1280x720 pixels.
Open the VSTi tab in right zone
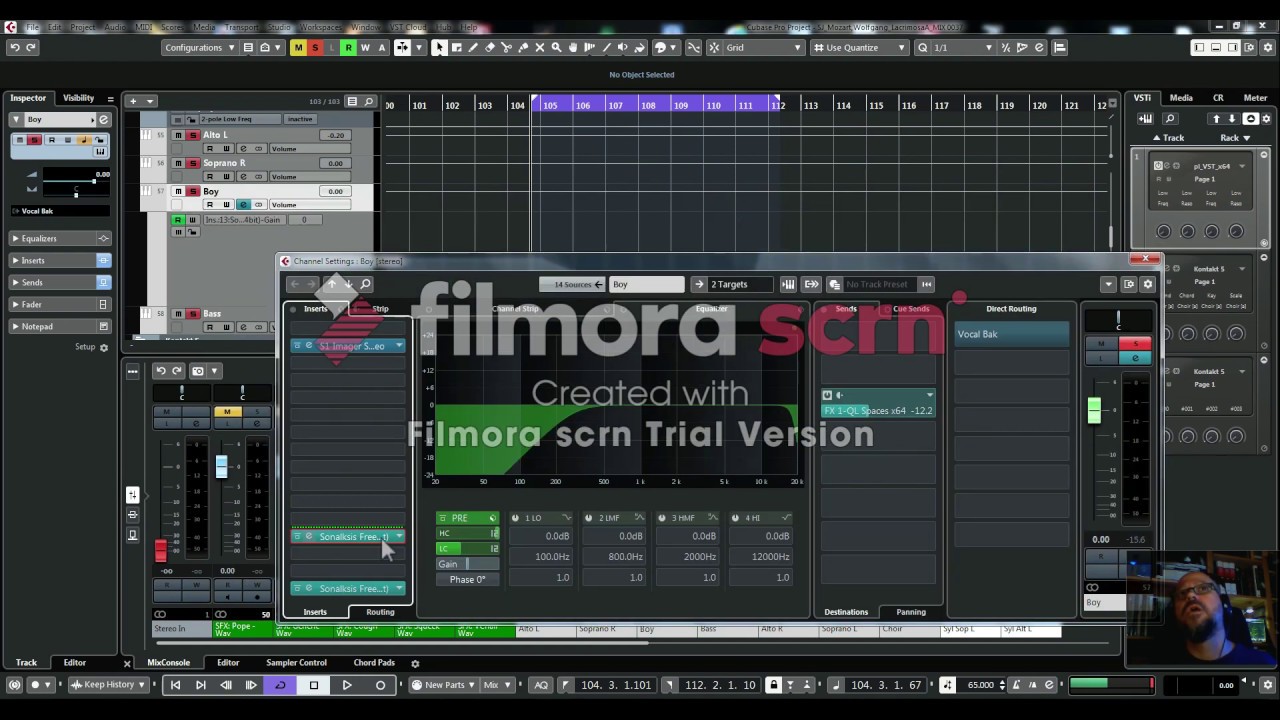click(1142, 98)
